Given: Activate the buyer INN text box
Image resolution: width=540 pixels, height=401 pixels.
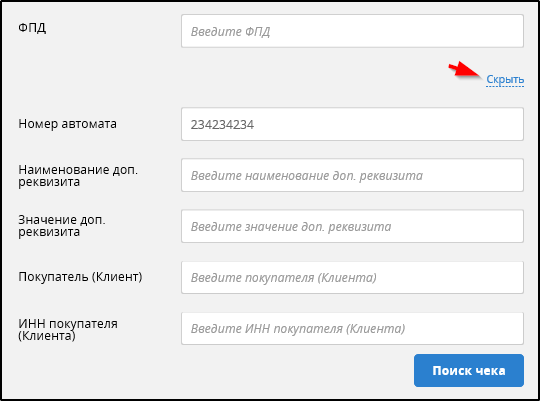Looking at the screenshot, I should [x=352, y=328].
